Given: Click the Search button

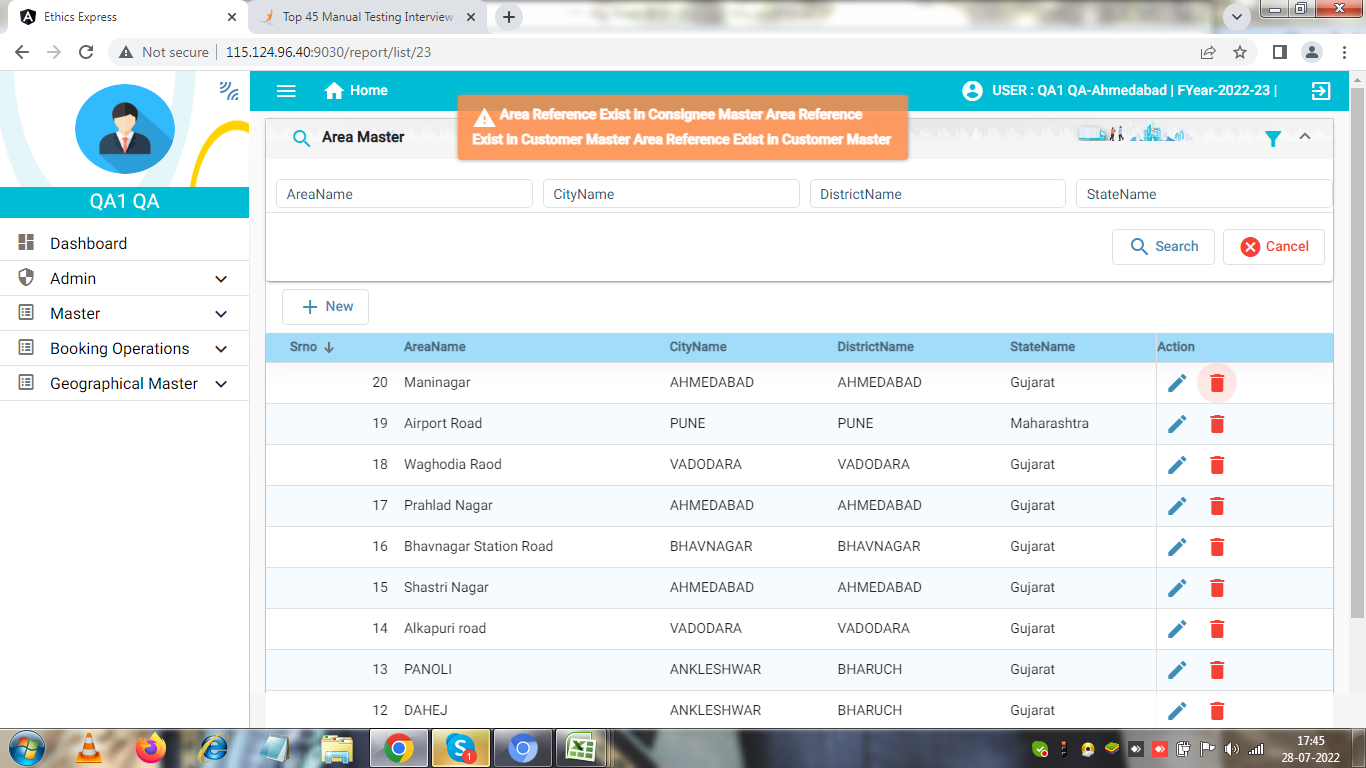Looking at the screenshot, I should pos(1163,247).
